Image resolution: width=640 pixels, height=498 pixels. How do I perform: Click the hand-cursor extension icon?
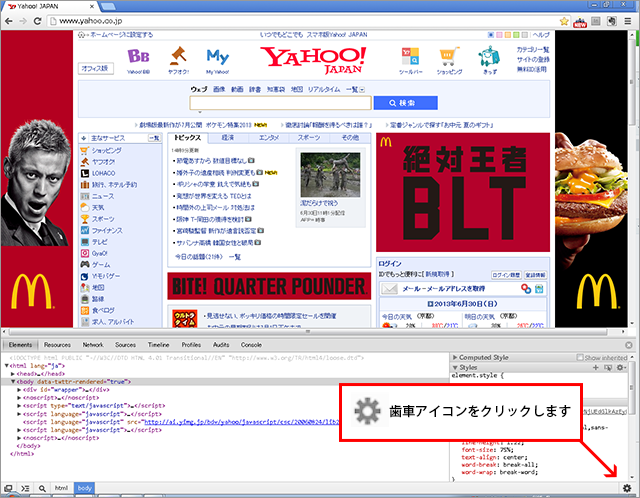[x=611, y=21]
